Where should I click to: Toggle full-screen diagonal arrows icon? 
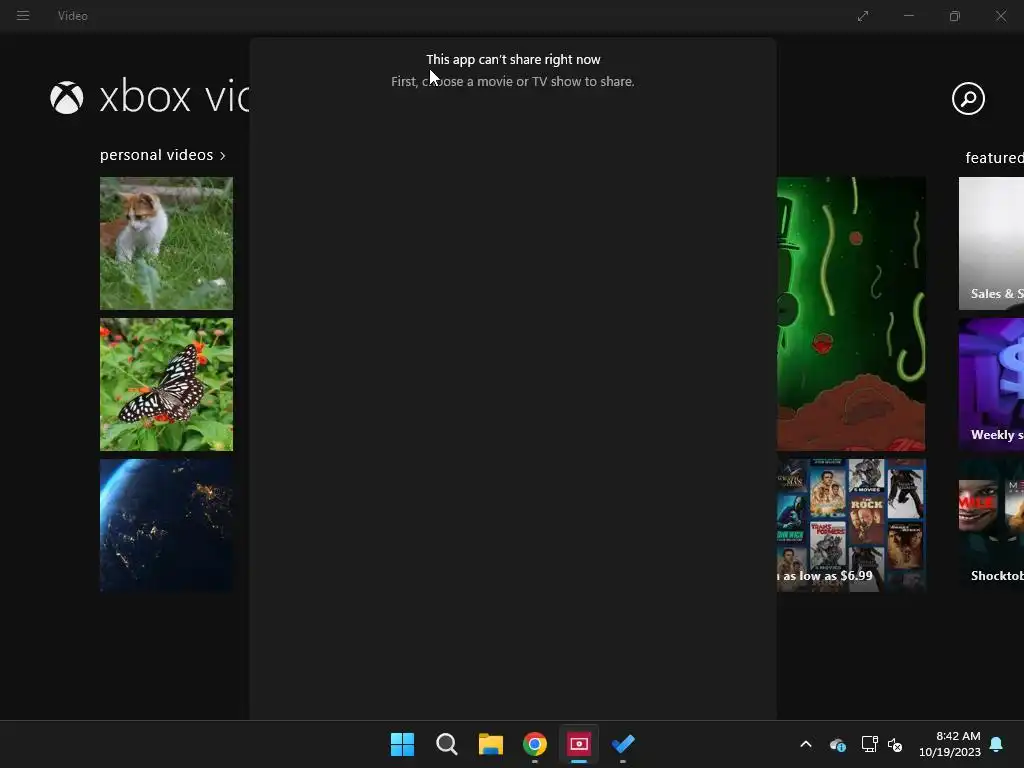863,16
